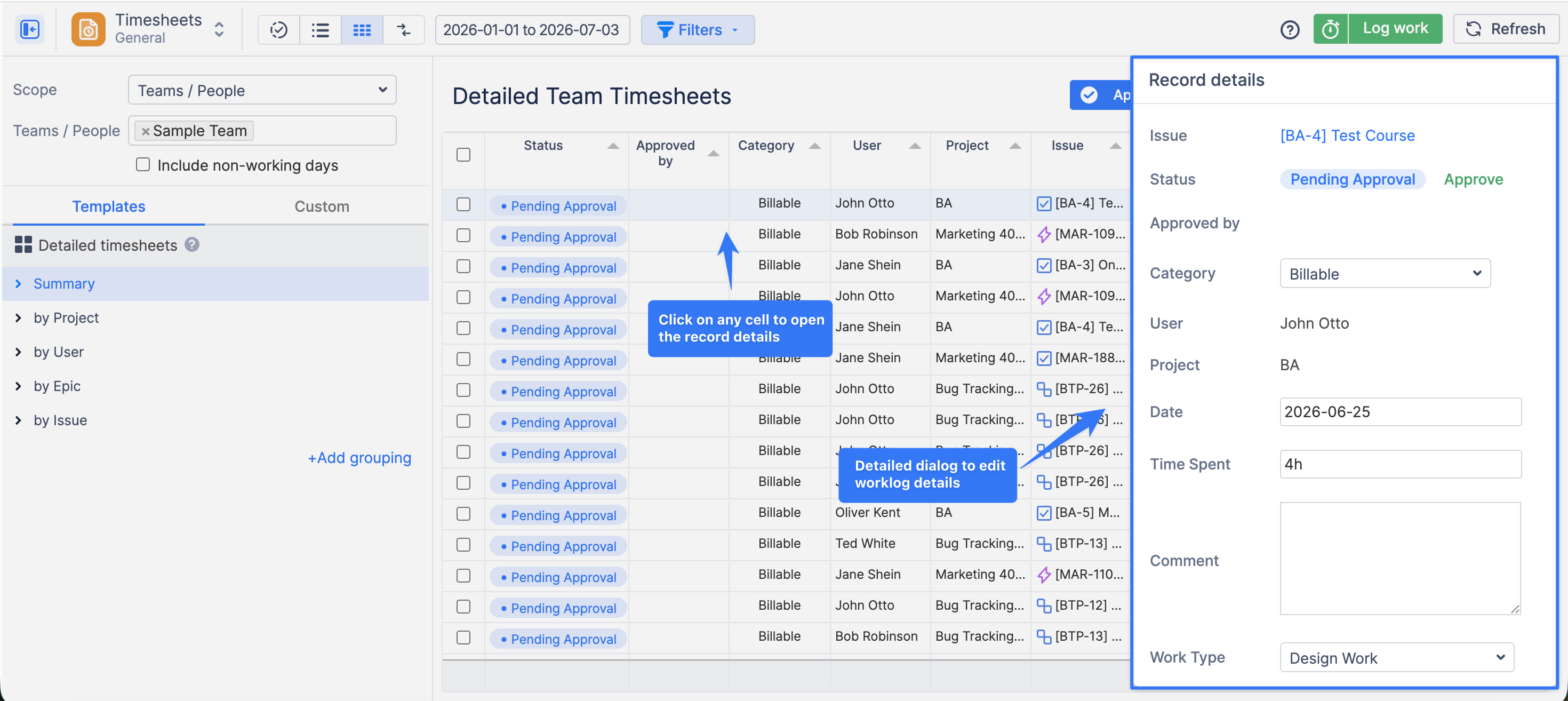Viewport: 1568px width, 701px height.
Task: Start the timer stopwatch icon
Action: (x=1331, y=29)
